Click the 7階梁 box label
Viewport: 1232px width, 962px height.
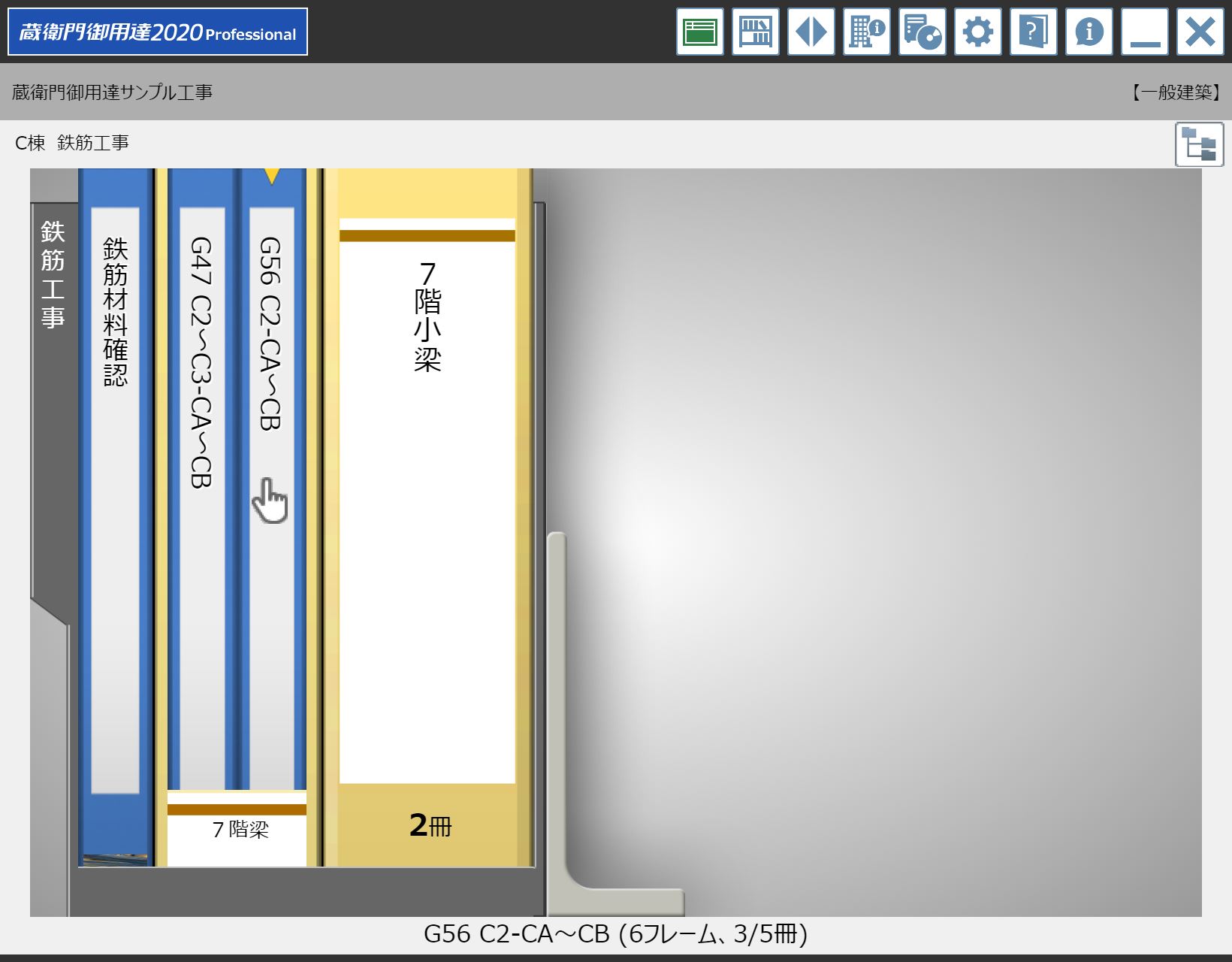pyautogui.click(x=237, y=829)
